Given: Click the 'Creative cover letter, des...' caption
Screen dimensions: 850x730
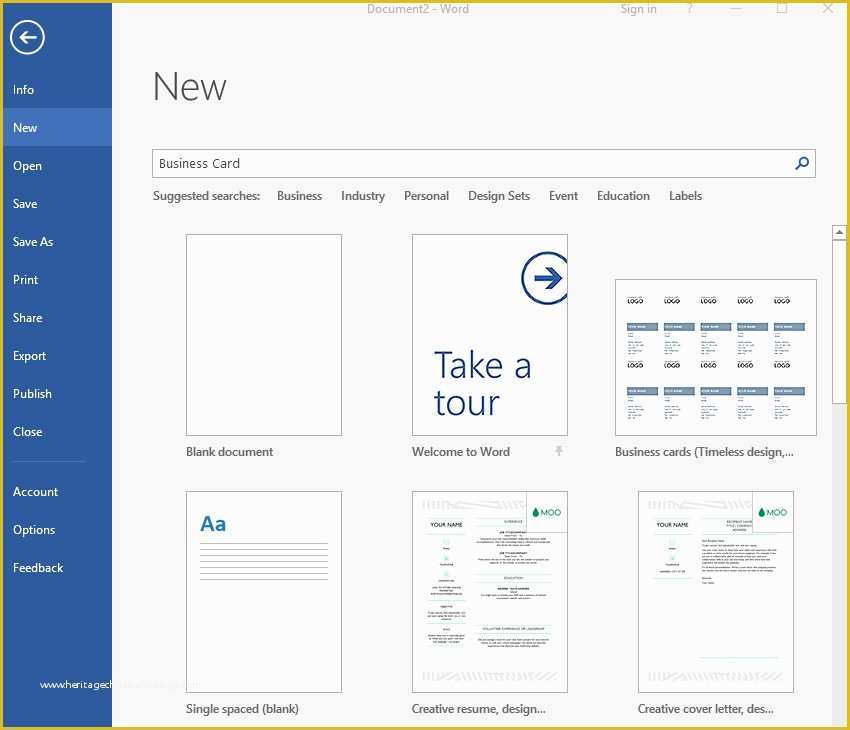Looking at the screenshot, I should coord(705,708).
